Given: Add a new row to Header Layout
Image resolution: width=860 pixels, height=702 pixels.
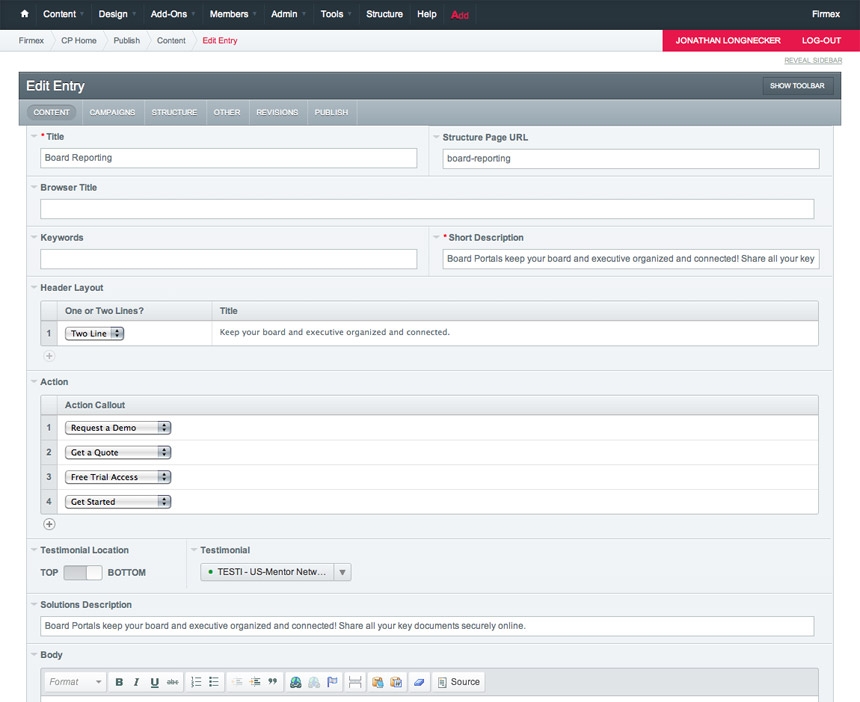Looking at the screenshot, I should [x=49, y=356].
